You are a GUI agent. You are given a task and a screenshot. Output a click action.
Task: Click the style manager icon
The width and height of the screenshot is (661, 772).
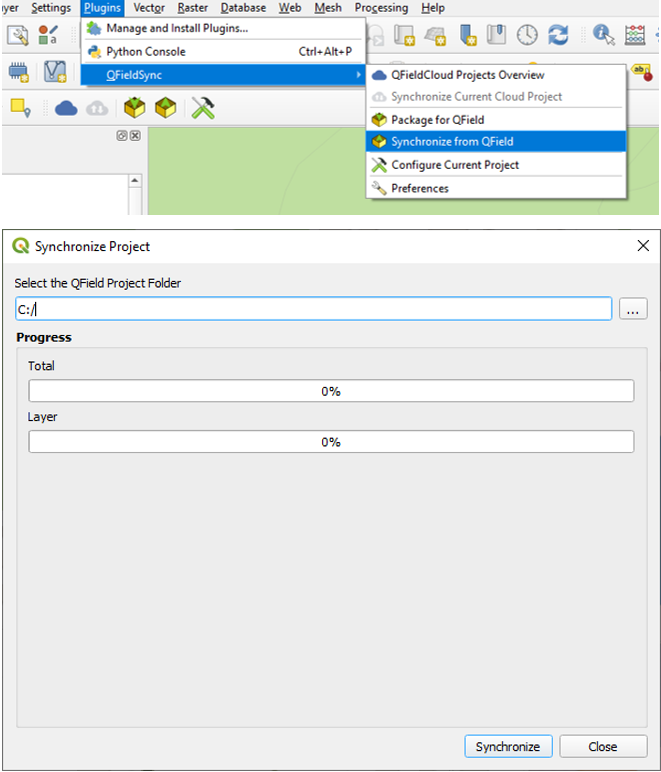coord(48,35)
